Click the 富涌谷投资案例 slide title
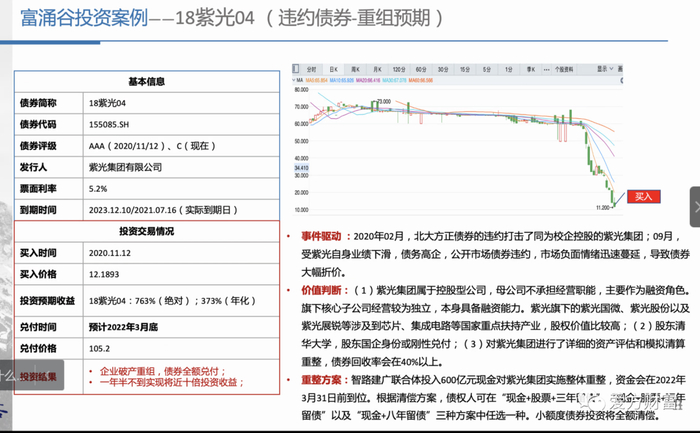This screenshot has width=700, height=433. pyautogui.click(x=84, y=18)
